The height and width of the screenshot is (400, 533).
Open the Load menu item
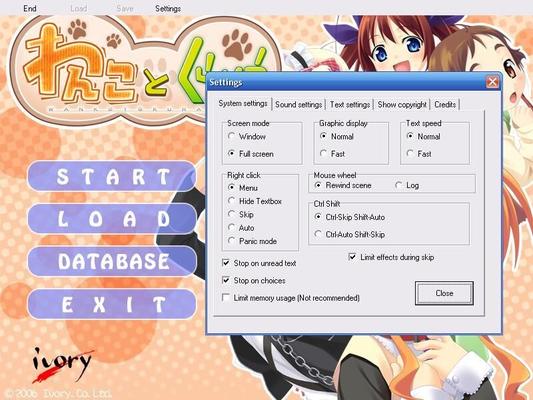tap(79, 8)
